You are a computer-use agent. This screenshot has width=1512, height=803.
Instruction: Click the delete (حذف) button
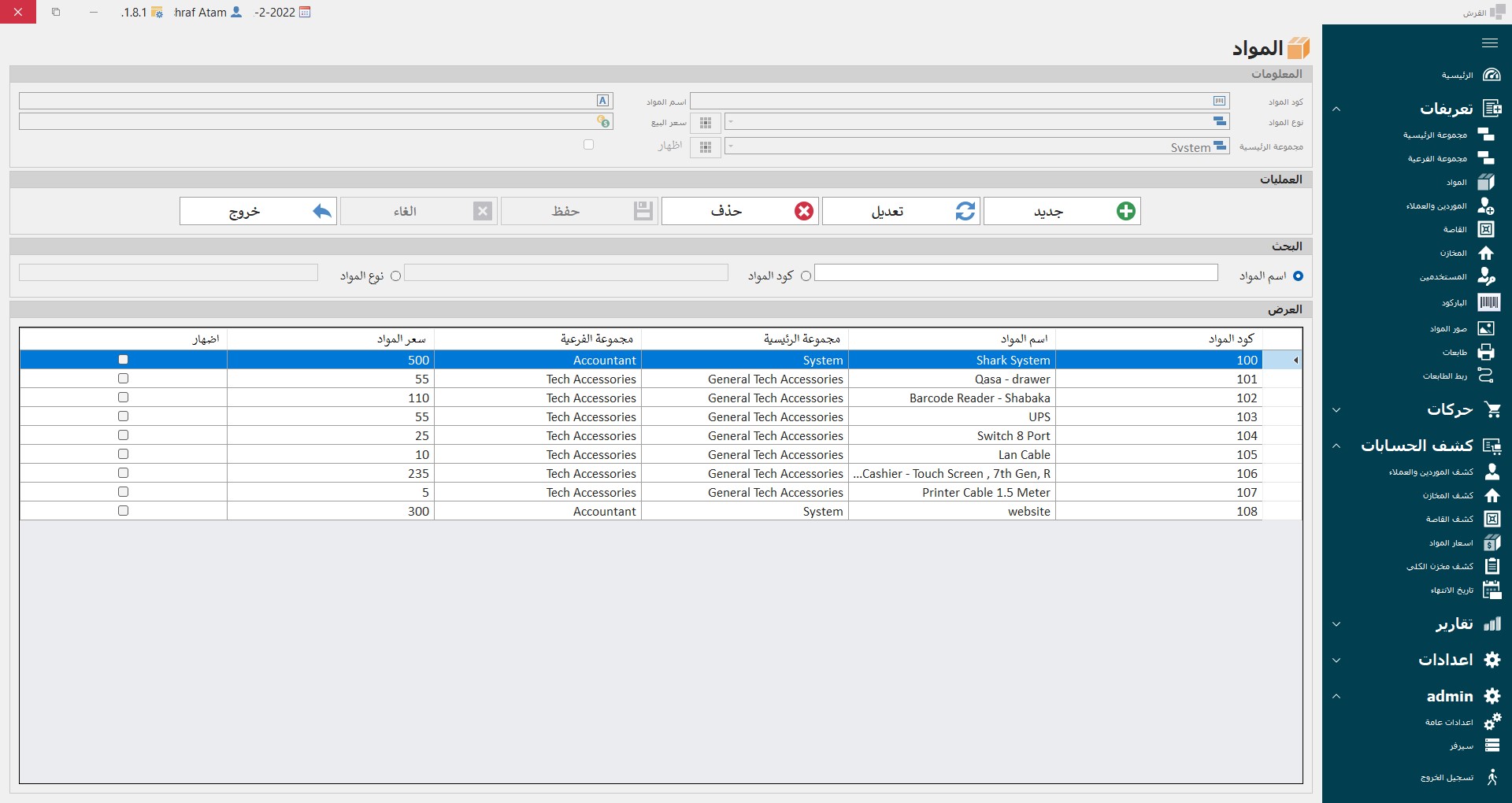pos(739,211)
